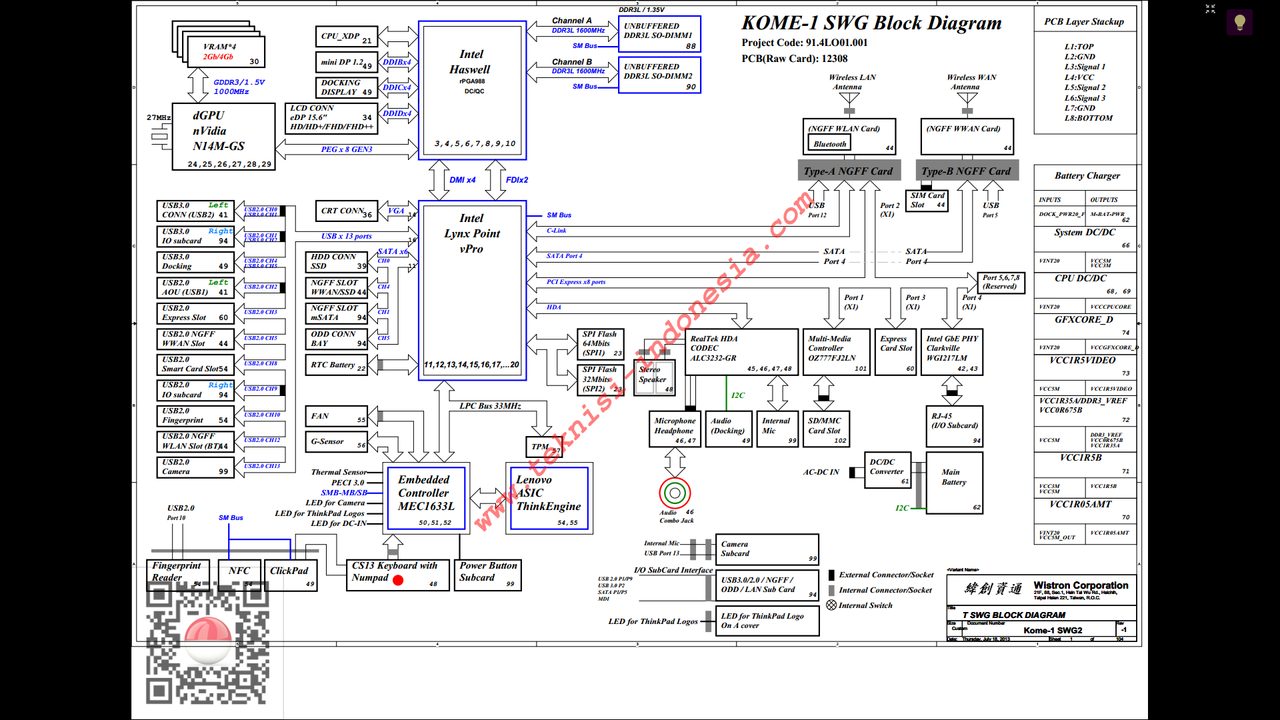Click the 'DC/DC Converter' block
The height and width of the screenshot is (720, 1280).
[888, 472]
